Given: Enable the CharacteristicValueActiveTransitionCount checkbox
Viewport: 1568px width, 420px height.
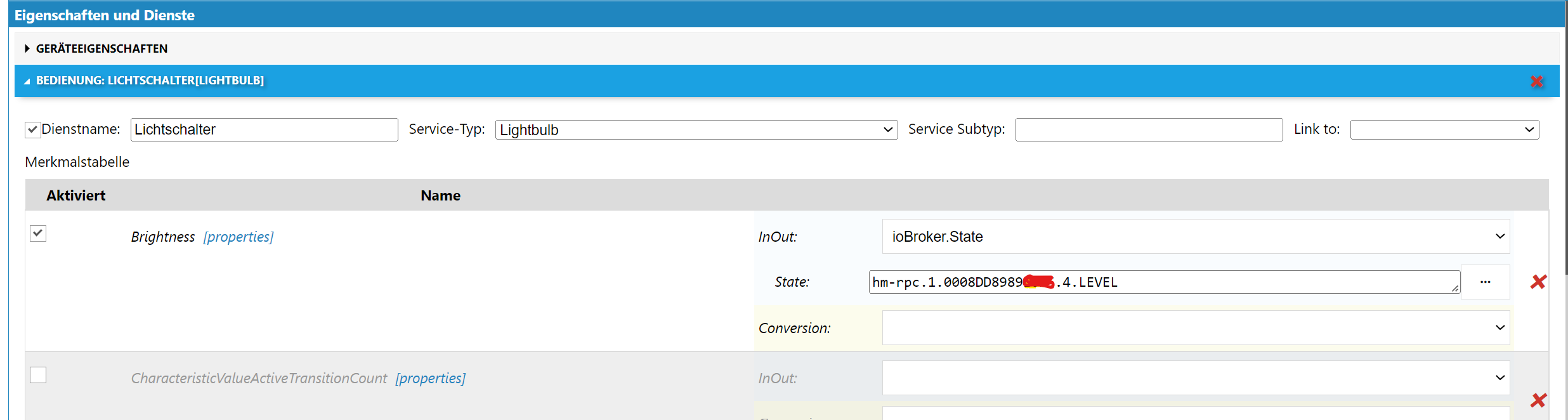Looking at the screenshot, I should point(38,375).
